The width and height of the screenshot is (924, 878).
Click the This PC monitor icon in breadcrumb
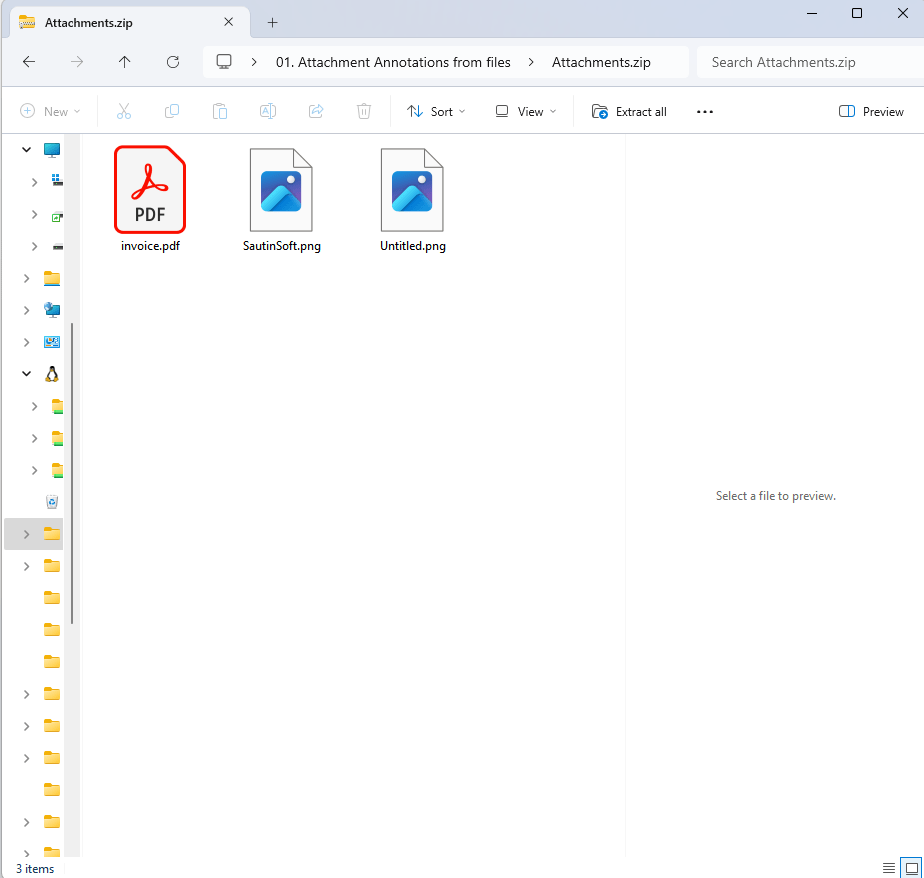tap(224, 61)
